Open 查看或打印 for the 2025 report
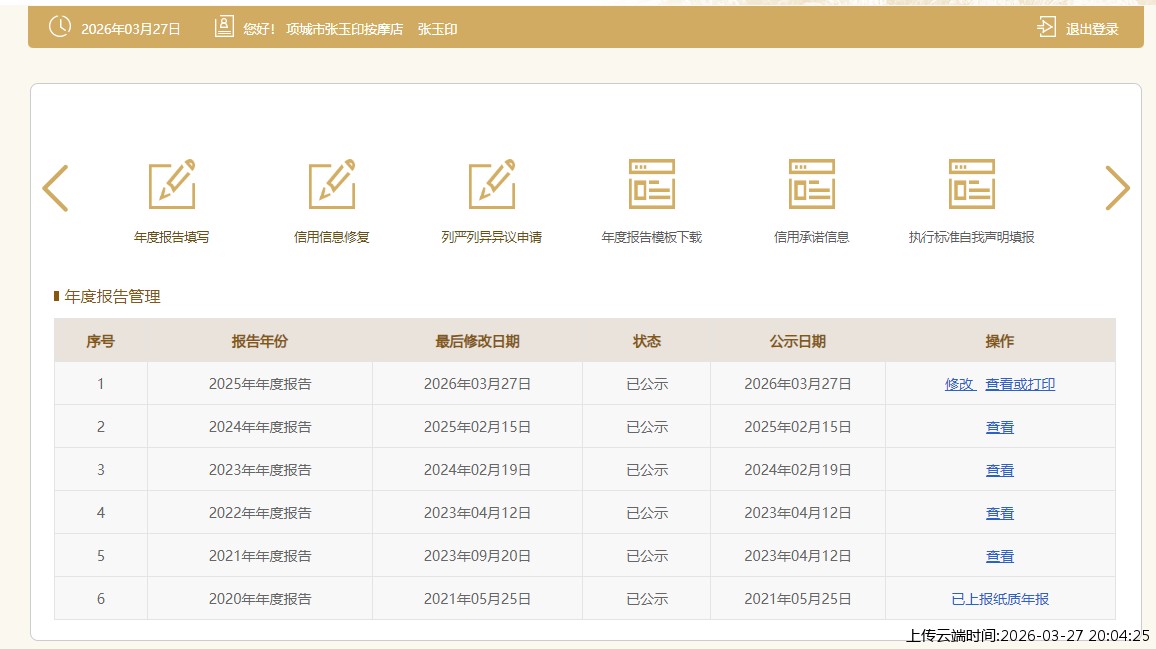1156x649 pixels. 1020,384
